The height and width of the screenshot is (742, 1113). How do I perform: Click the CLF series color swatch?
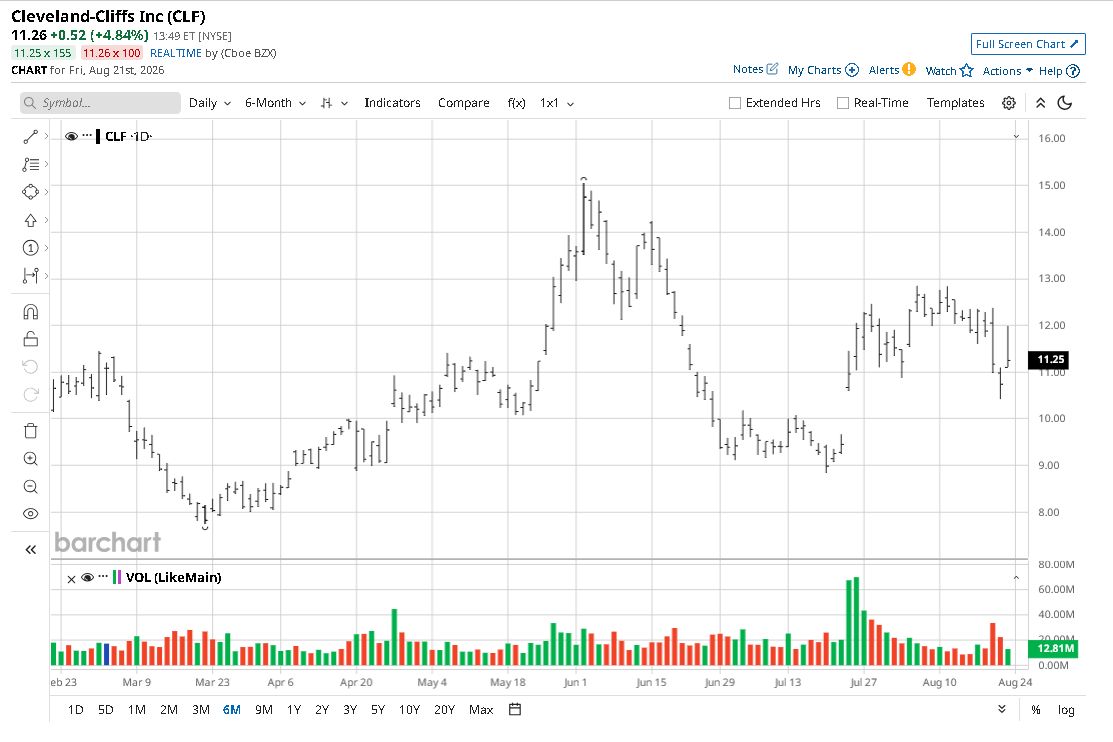[x=98, y=136]
